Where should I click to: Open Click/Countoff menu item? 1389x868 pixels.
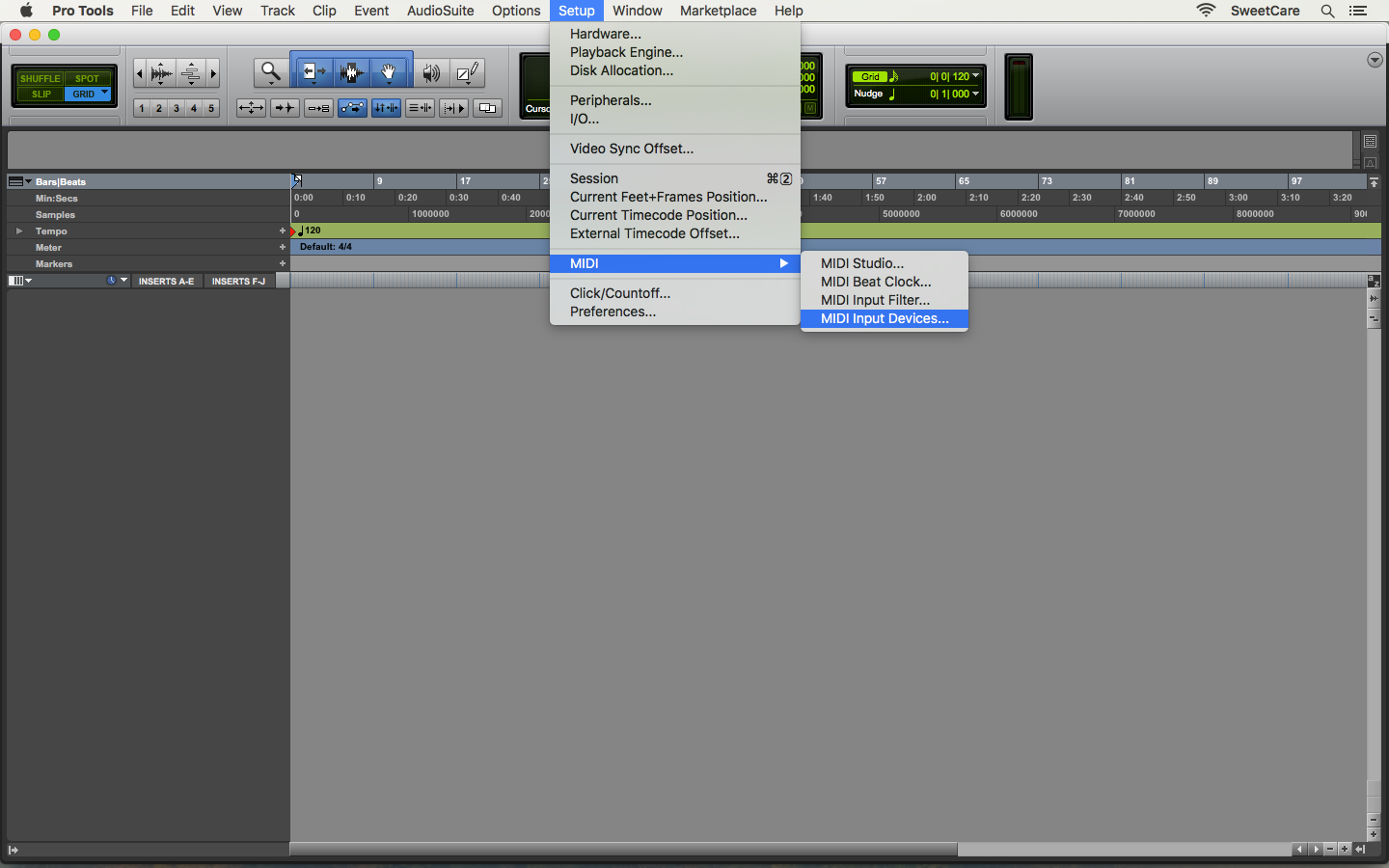[x=675, y=293]
